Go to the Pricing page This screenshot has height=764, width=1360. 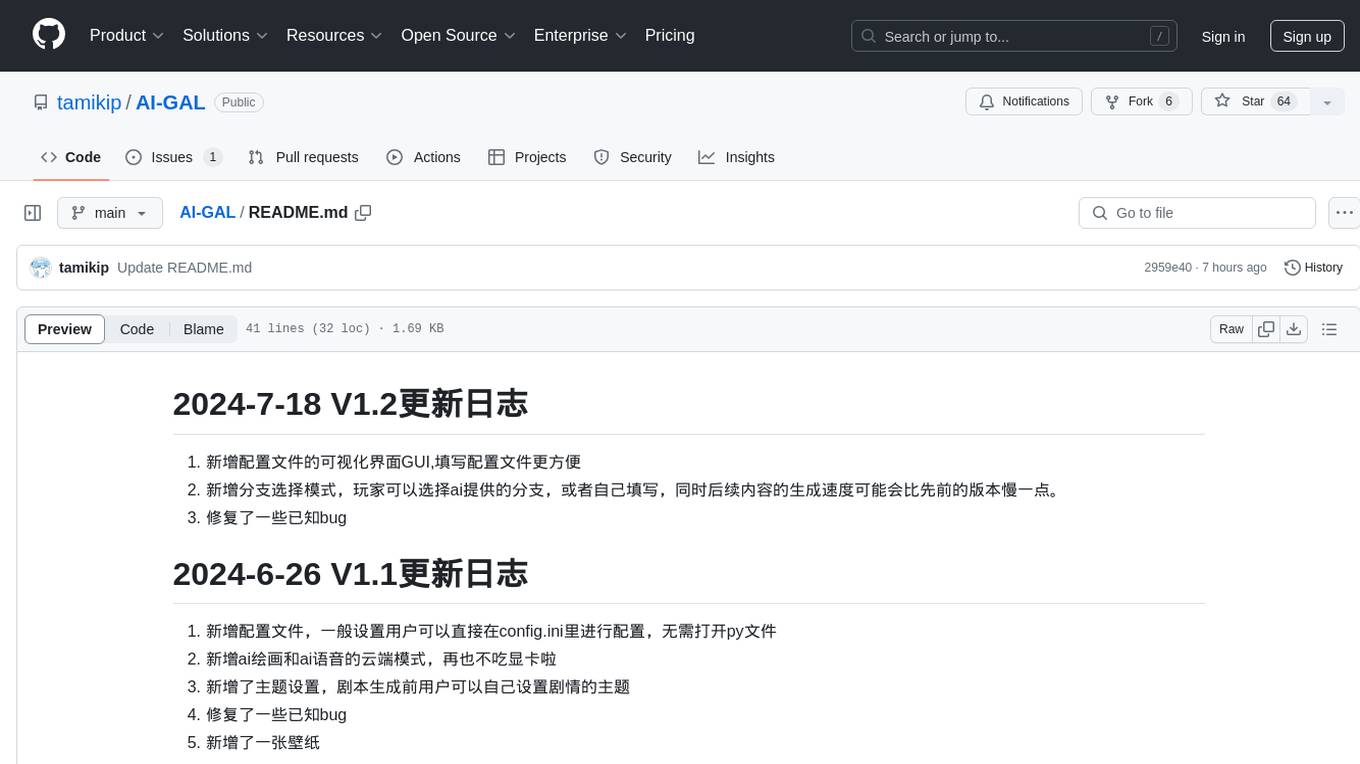(x=670, y=35)
